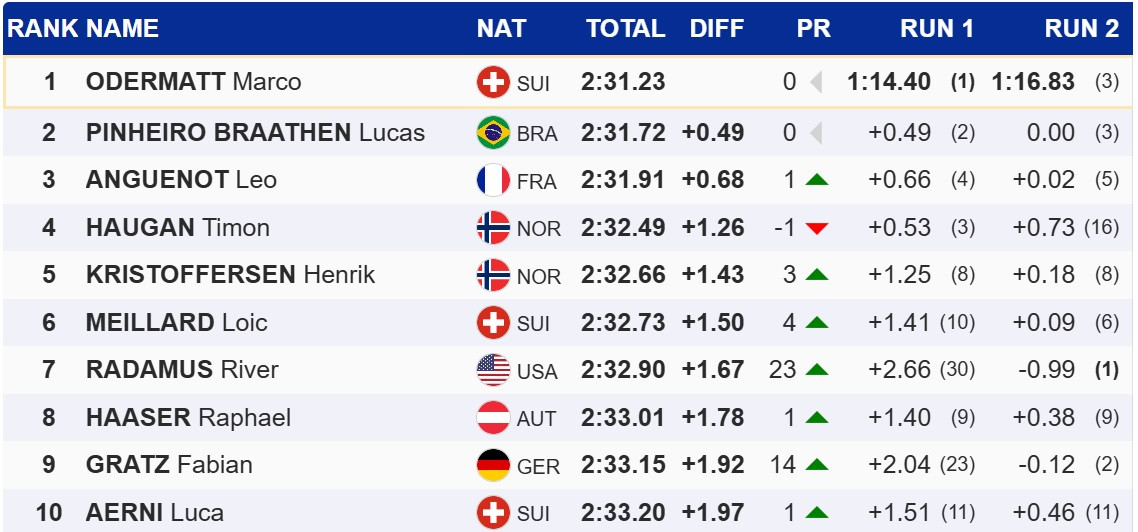Click the USA flag icon

pyautogui.click(x=493, y=370)
